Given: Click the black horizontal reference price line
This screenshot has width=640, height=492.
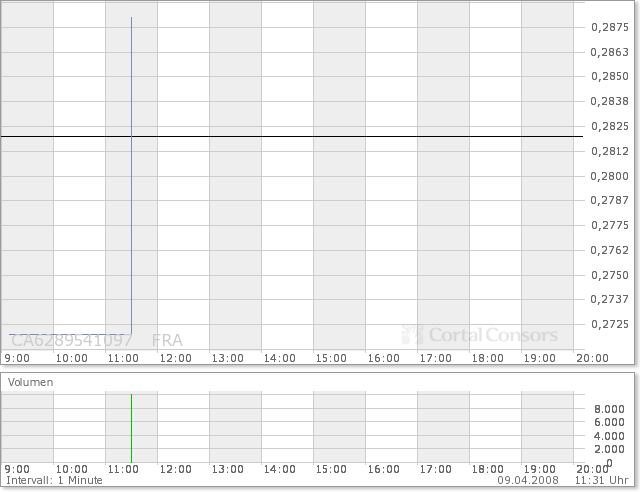Looking at the screenshot, I should coord(292,136).
